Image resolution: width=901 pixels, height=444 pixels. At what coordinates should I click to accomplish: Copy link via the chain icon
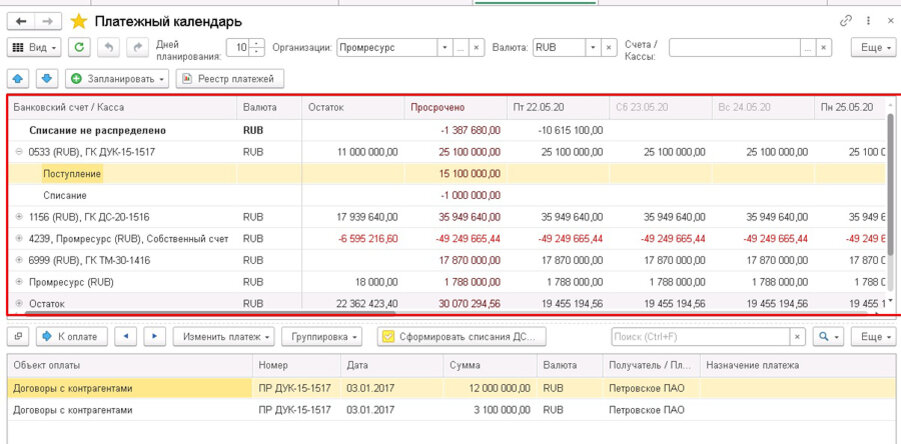point(846,21)
